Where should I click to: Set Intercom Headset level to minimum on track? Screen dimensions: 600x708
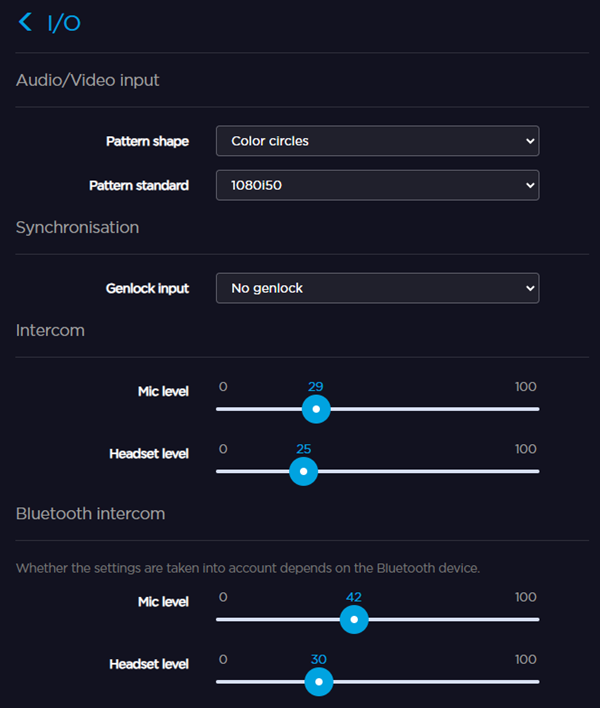tap(218, 471)
